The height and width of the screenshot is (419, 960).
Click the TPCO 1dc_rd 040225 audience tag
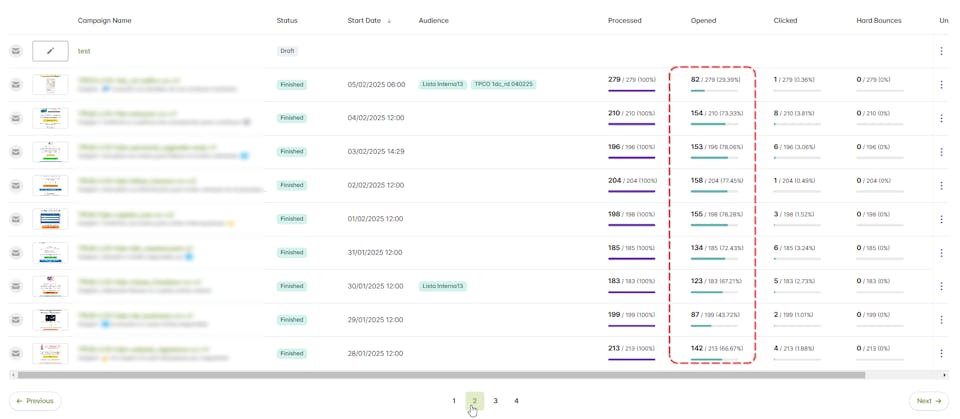503,85
